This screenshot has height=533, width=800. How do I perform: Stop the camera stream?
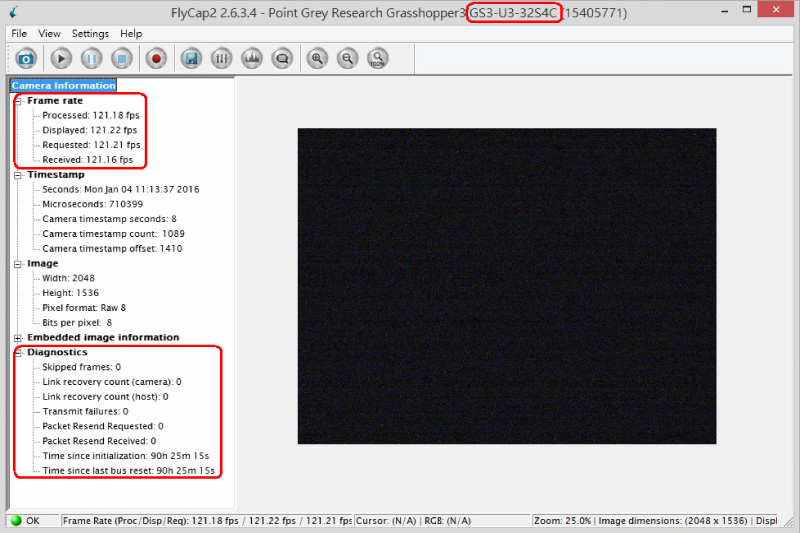(121, 59)
